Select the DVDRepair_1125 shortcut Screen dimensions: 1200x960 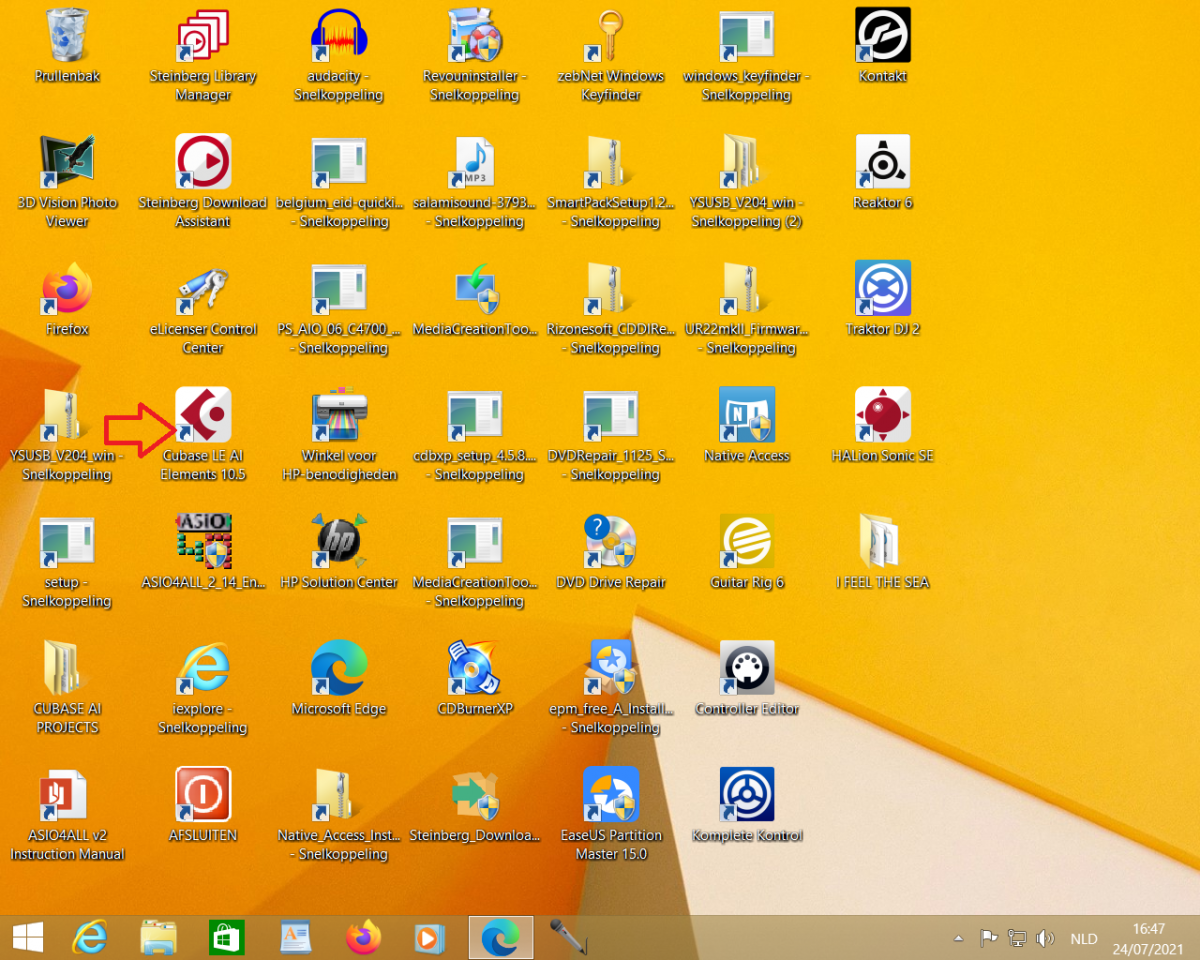tap(611, 415)
